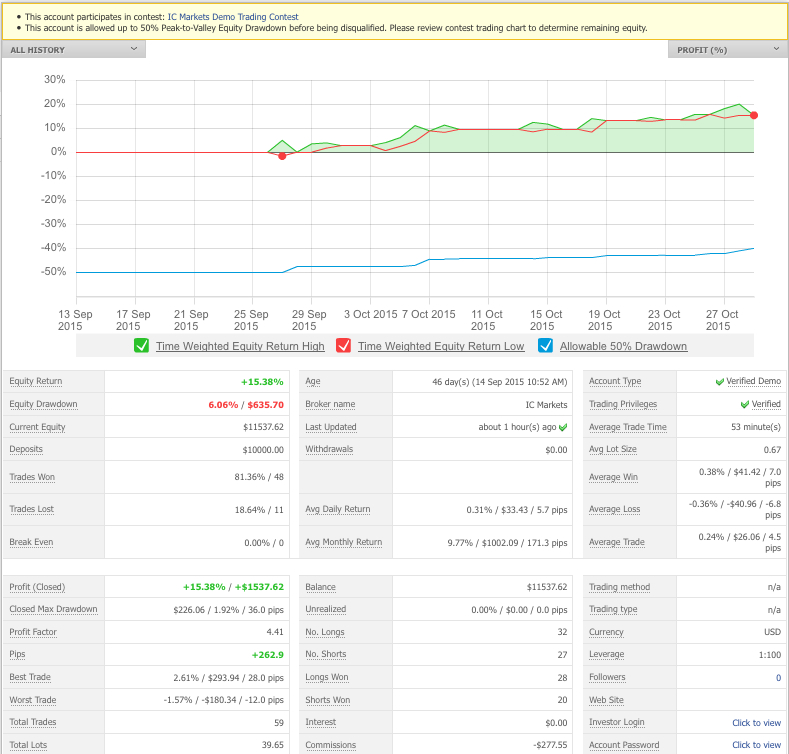Click the Time Weighted Equity Return Low legend label
This screenshot has width=789, height=754.
pos(441,346)
